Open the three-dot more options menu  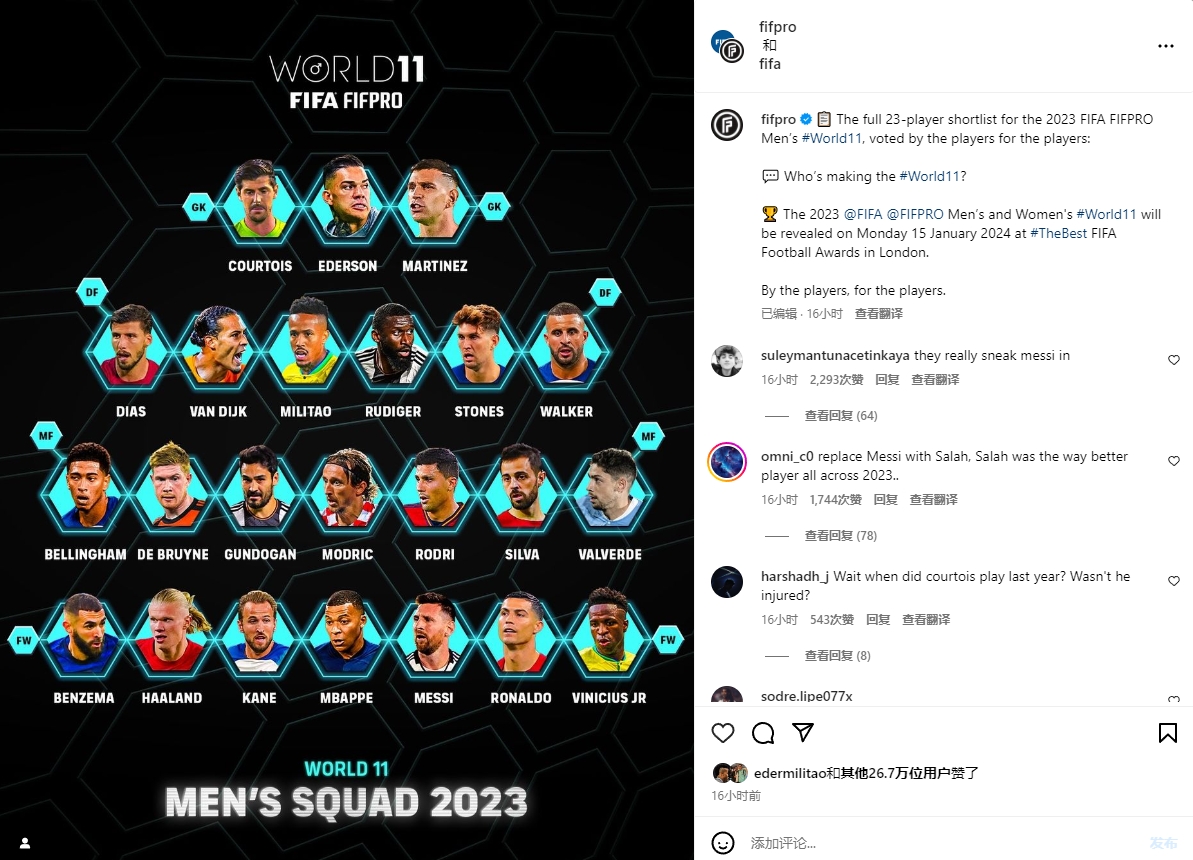pyautogui.click(x=1166, y=46)
